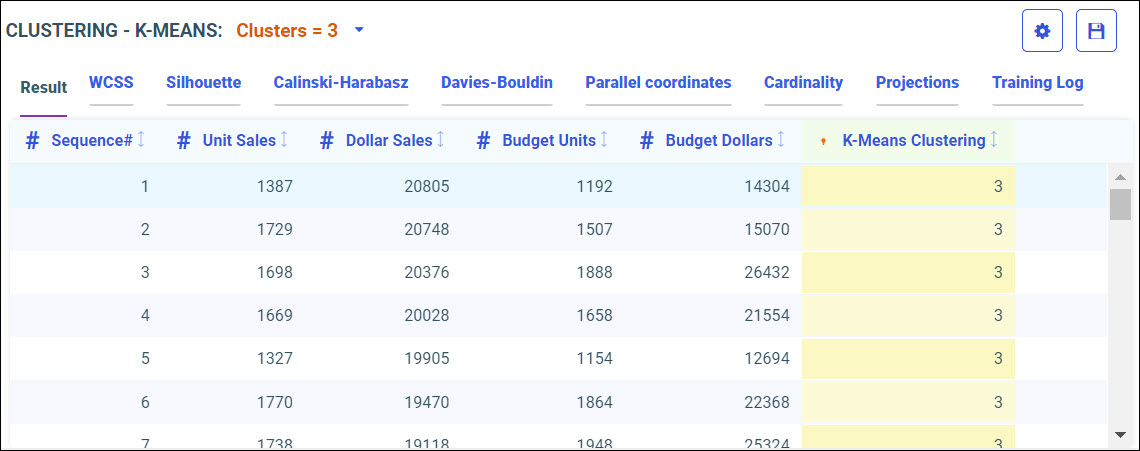Expand the Clusters = 3 dropdown arrow

[359, 30]
